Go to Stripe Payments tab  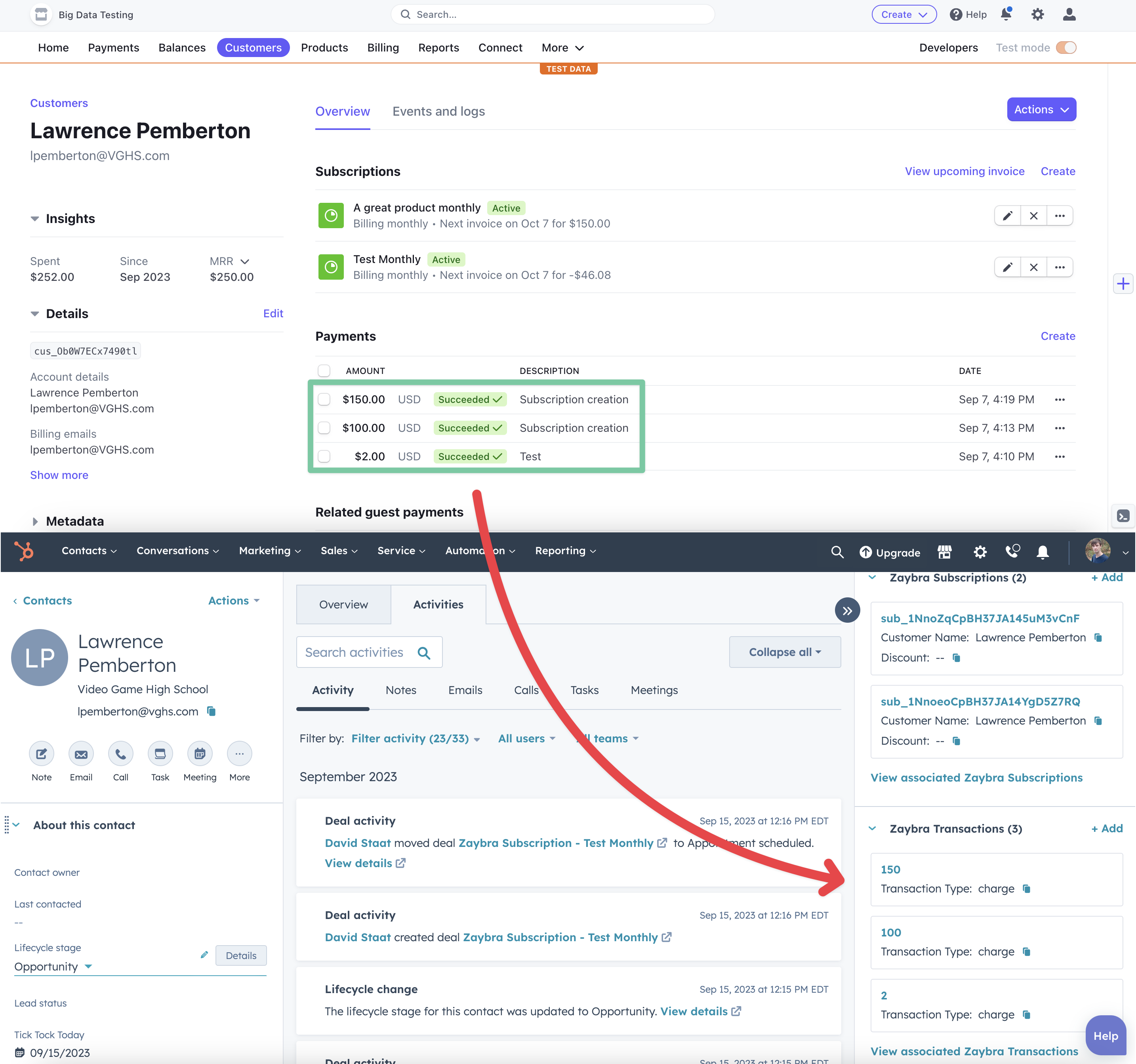pyautogui.click(x=113, y=48)
